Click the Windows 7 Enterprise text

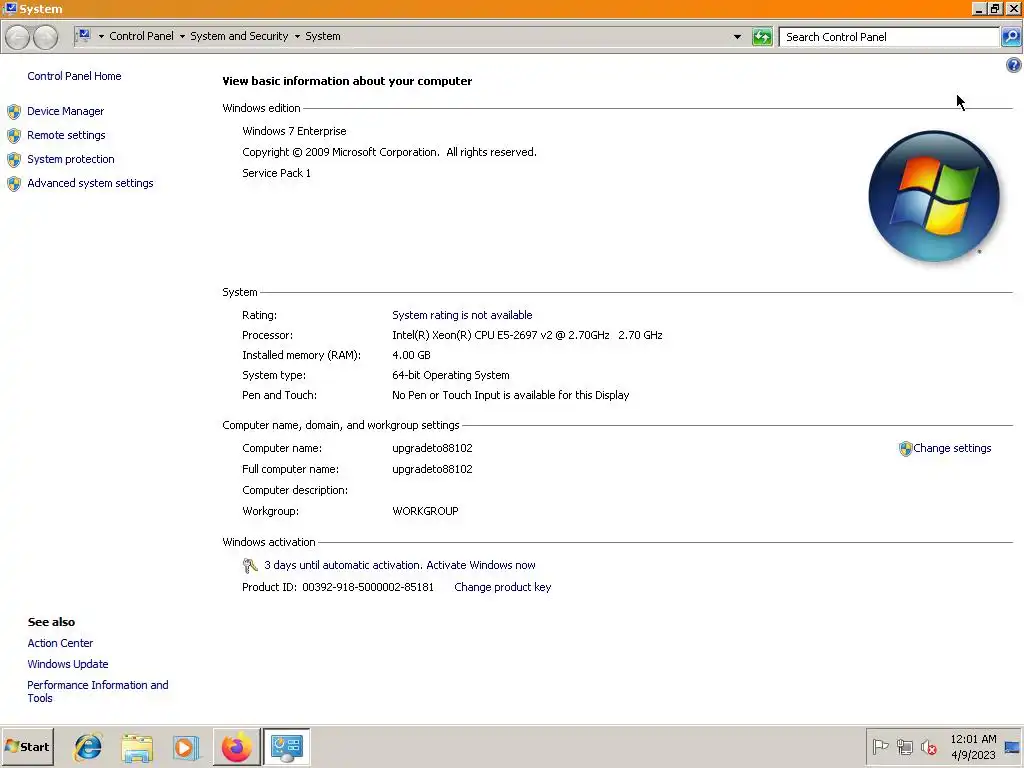(x=294, y=131)
